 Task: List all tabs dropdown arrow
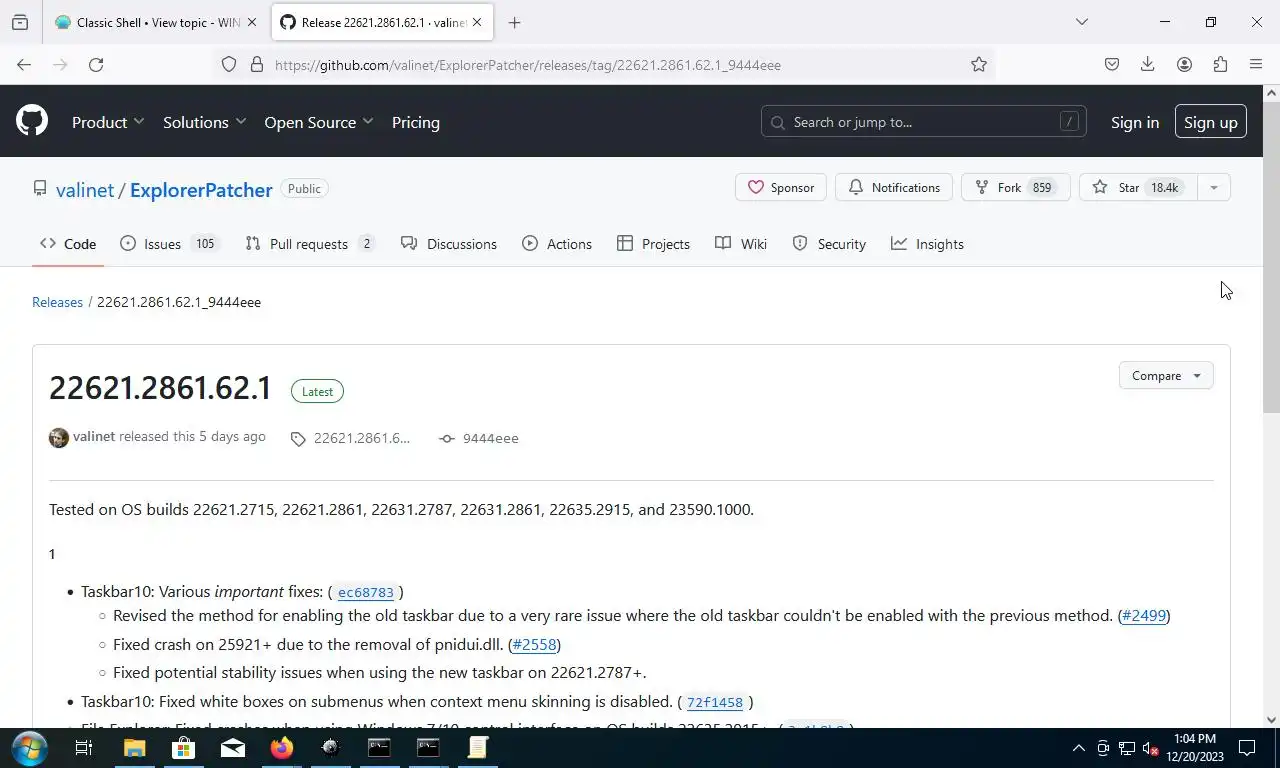pos(1081,22)
